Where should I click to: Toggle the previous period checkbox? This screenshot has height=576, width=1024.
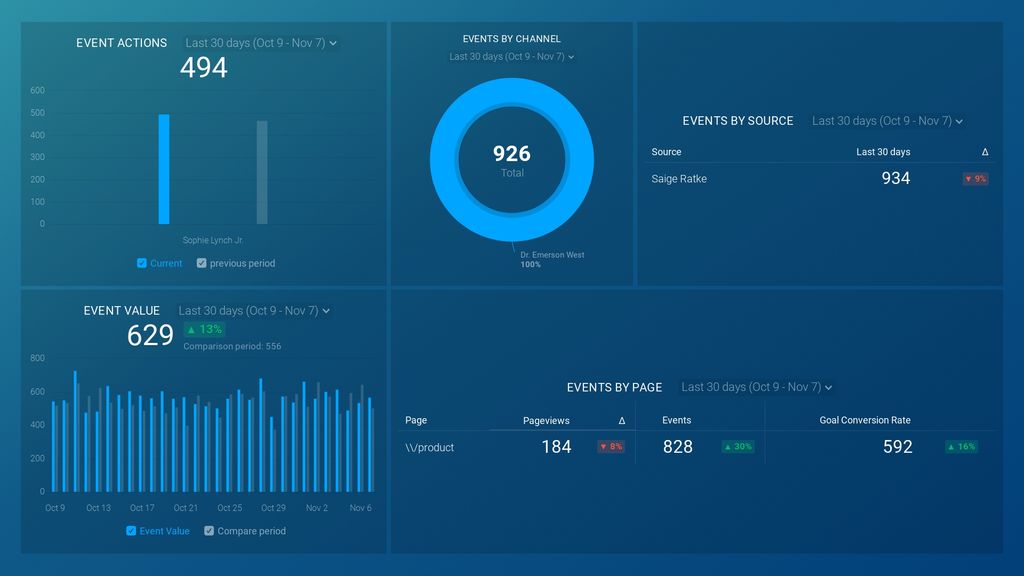(x=201, y=263)
